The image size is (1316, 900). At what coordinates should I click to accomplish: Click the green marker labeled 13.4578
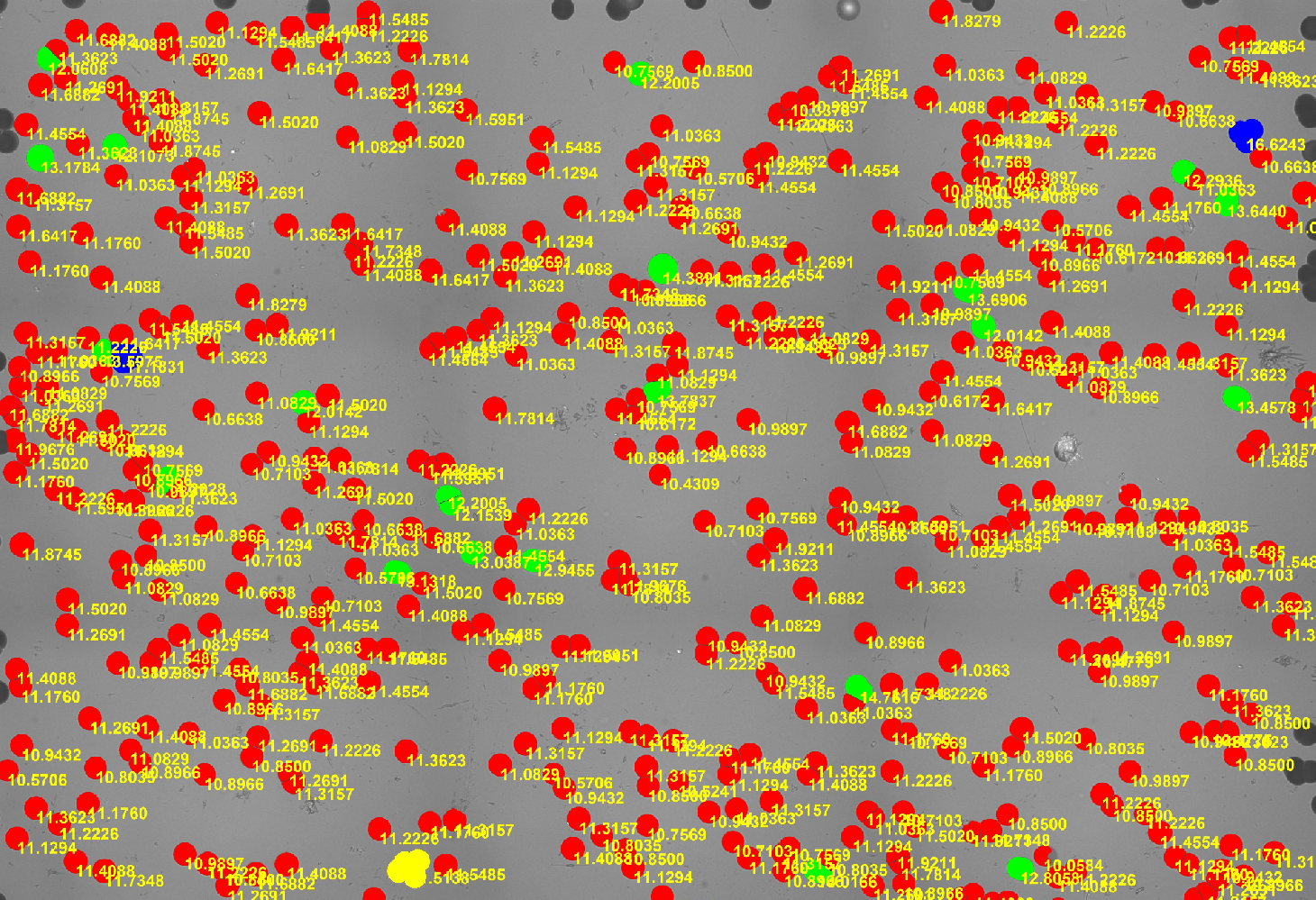coord(1236,397)
